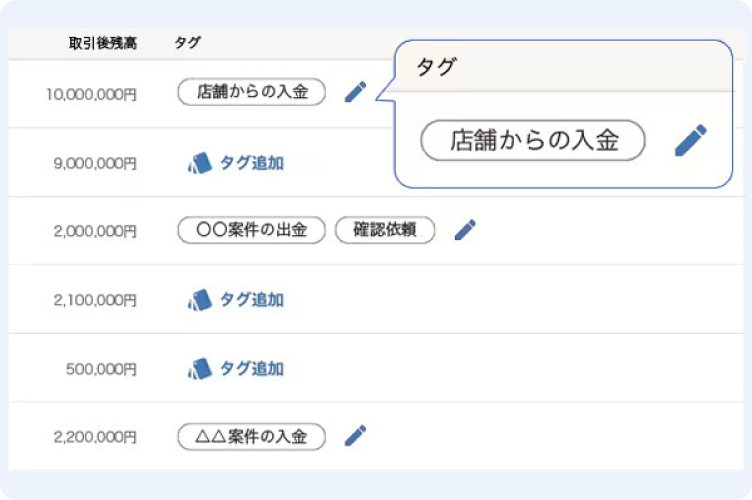Click tag icon in the 2,100,000円 row
This screenshot has width=752, height=500.
coord(200,300)
